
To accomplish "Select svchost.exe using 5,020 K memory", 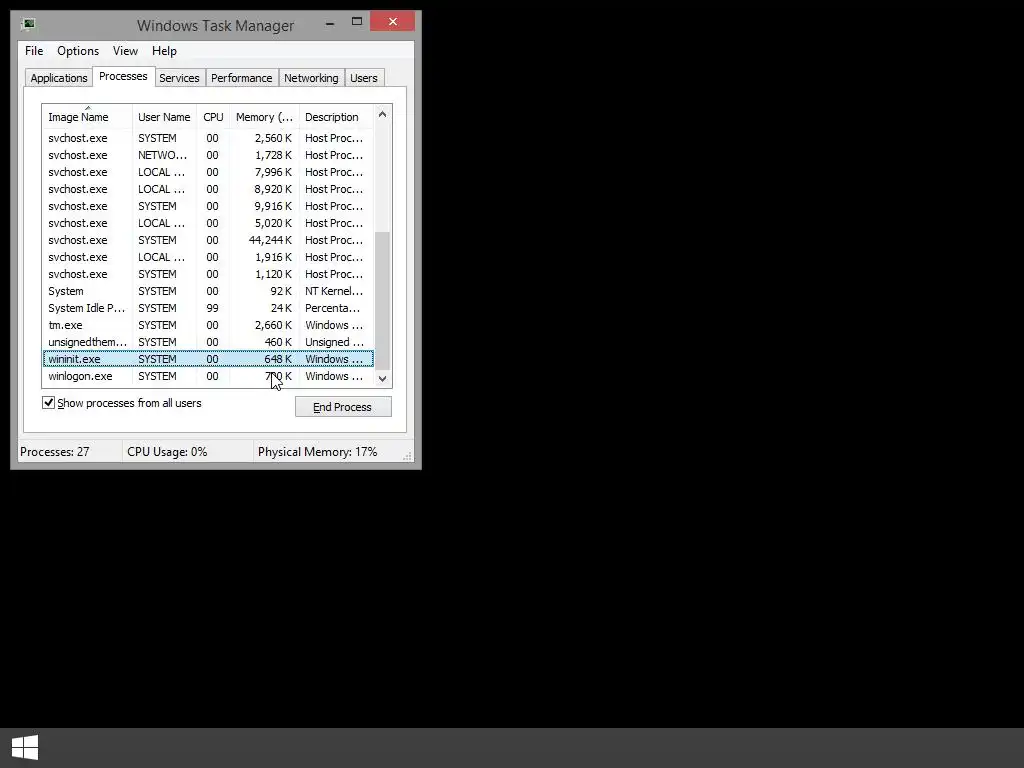I will click(208, 223).
